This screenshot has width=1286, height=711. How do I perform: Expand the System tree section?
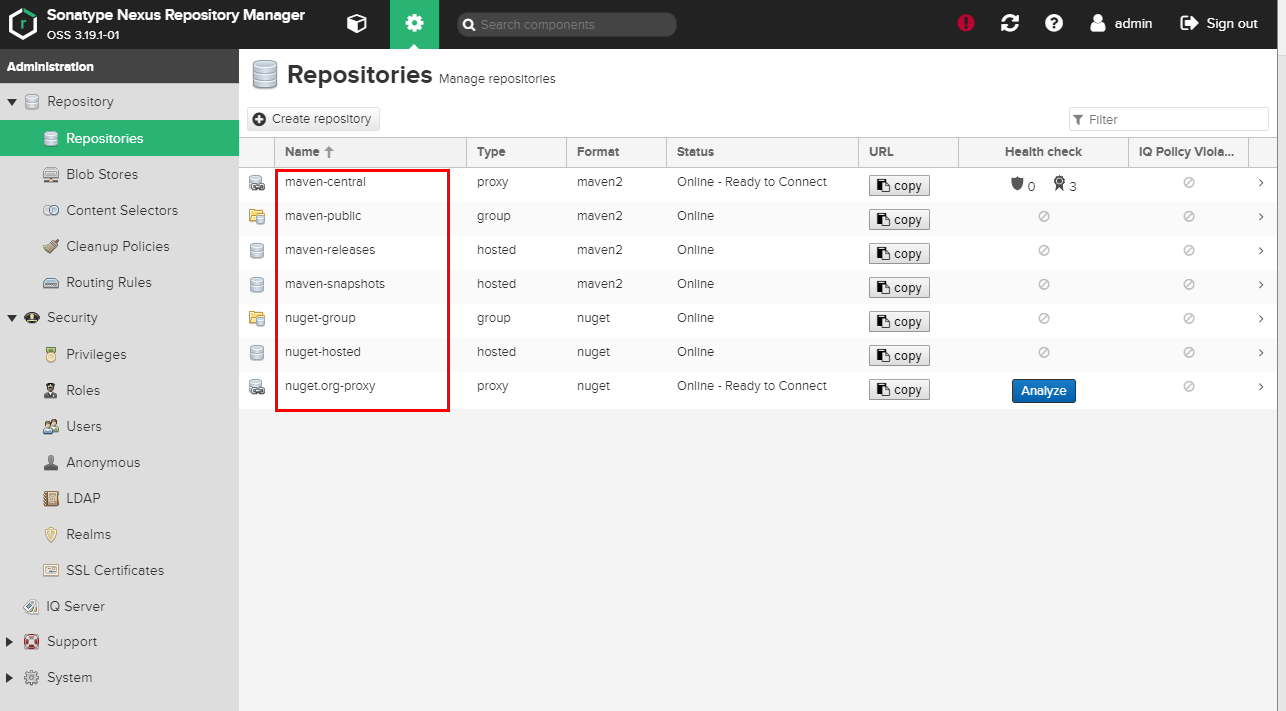tap(10, 678)
